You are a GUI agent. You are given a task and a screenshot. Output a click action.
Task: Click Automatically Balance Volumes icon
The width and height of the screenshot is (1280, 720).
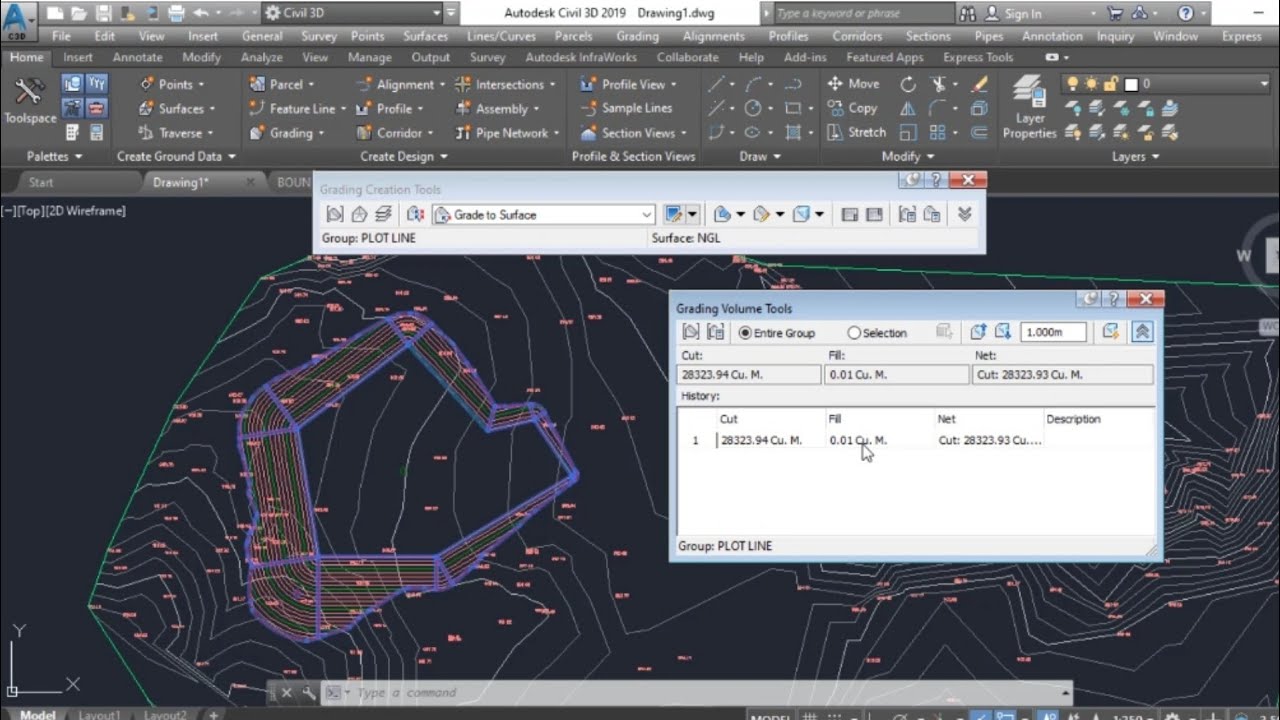pyautogui.click(x=1110, y=332)
